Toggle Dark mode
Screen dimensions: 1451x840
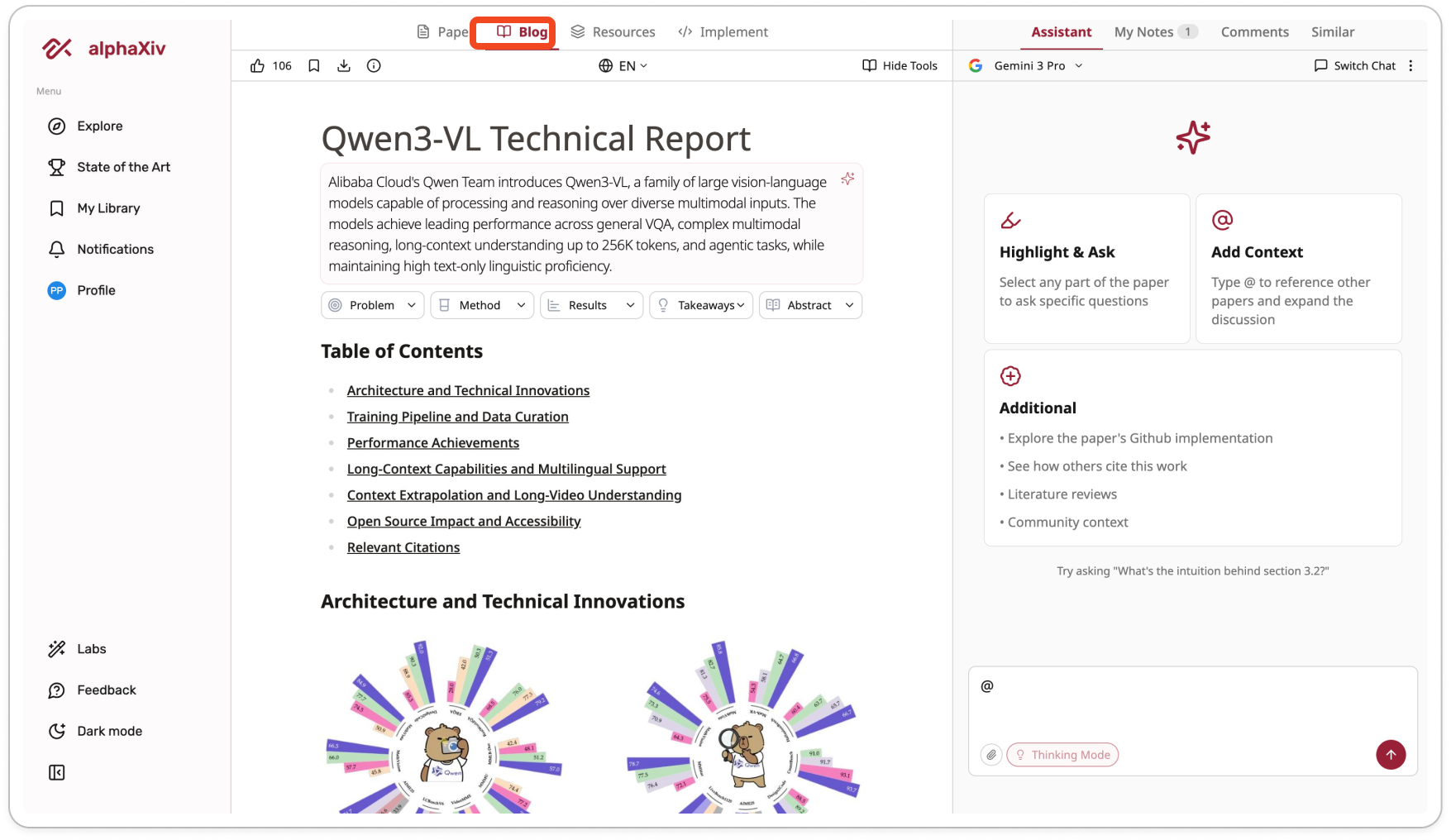pyautogui.click(x=95, y=731)
